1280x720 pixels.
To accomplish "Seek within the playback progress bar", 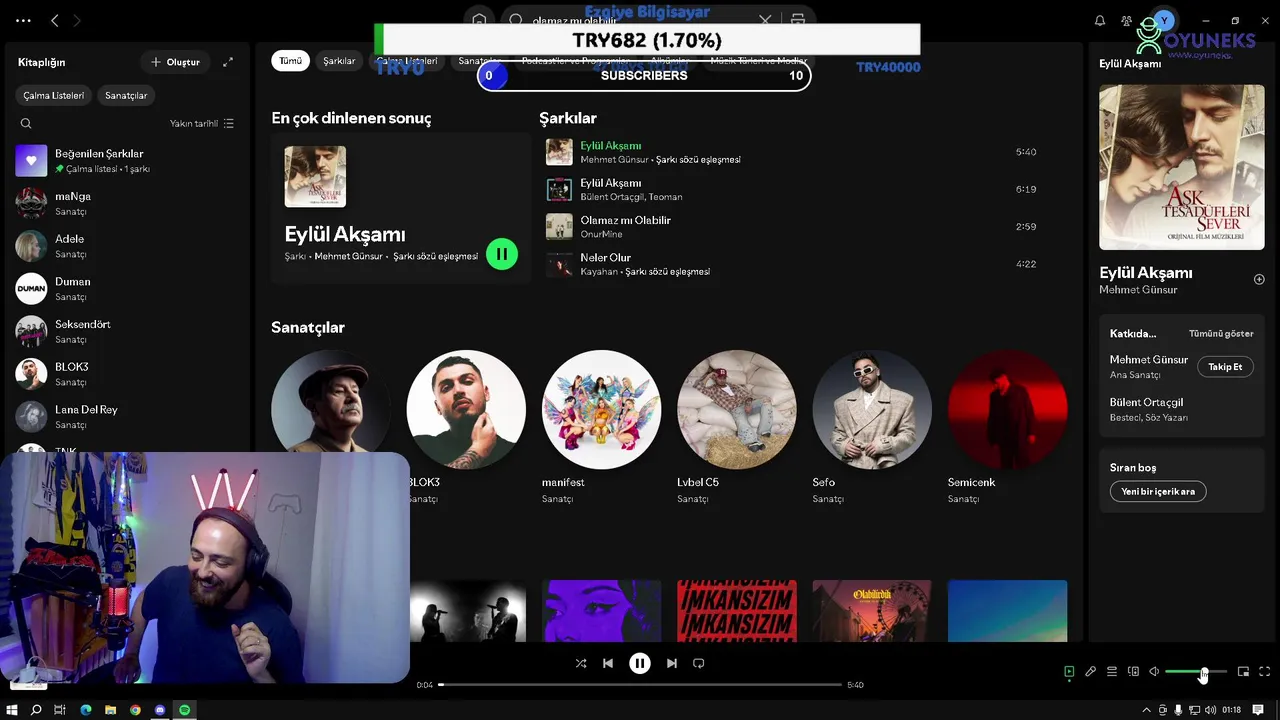I will [x=640, y=685].
